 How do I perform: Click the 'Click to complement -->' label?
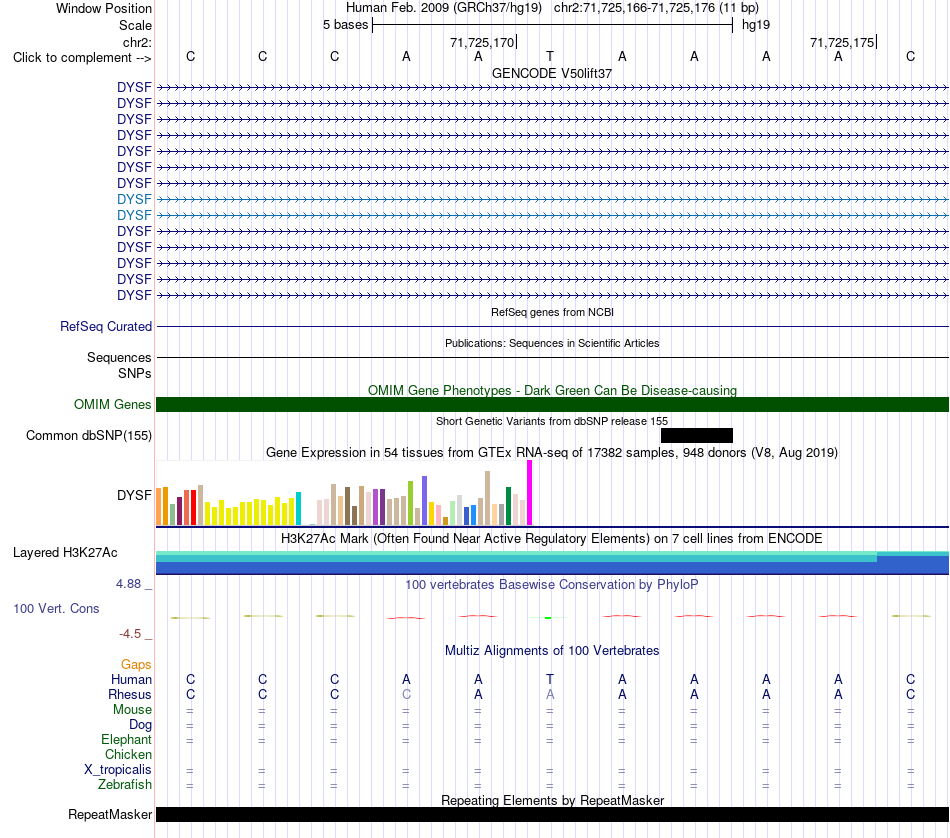click(x=82, y=58)
